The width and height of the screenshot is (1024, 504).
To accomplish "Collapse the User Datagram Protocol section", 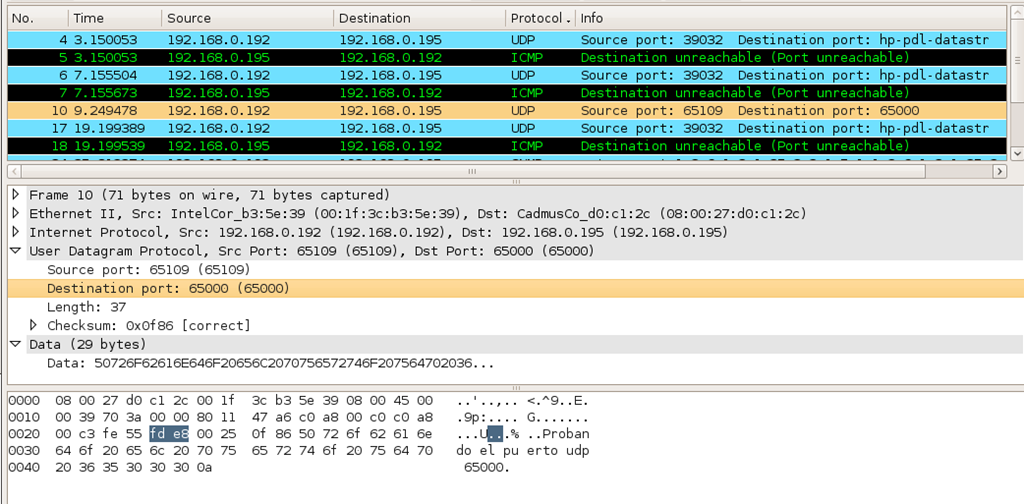I will pos(16,251).
